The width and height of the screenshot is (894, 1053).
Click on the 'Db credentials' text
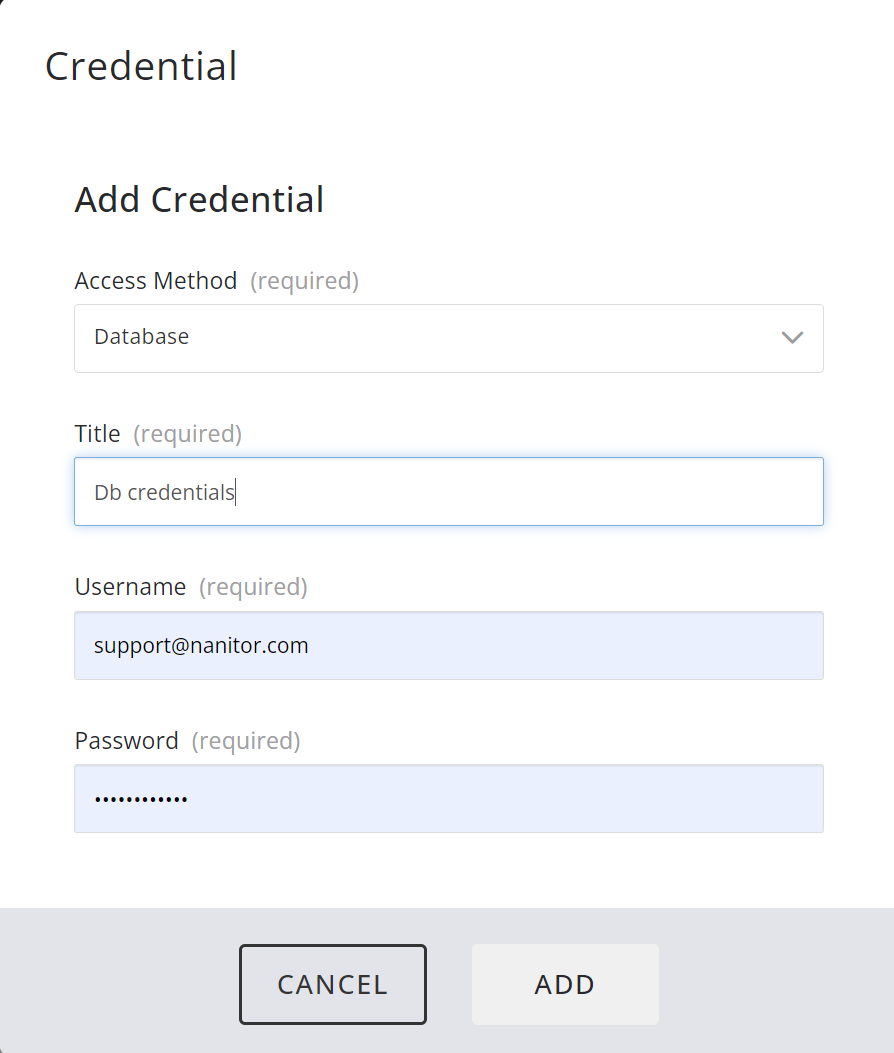click(164, 492)
